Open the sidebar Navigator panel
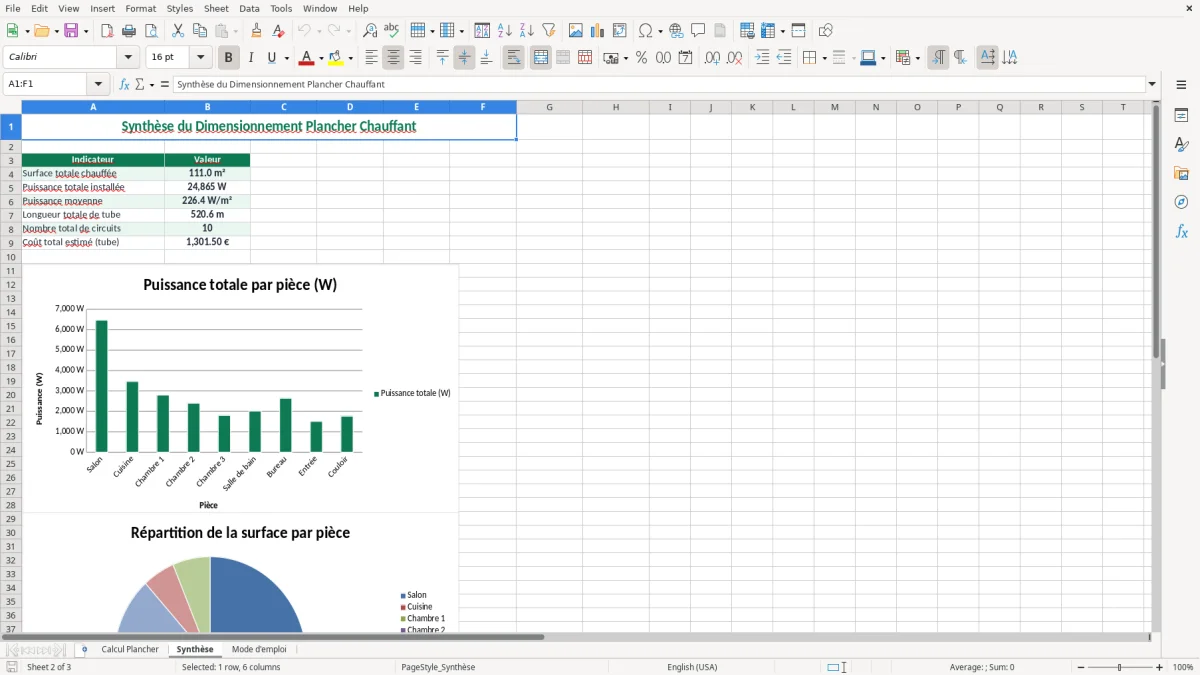 pyautogui.click(x=1181, y=202)
